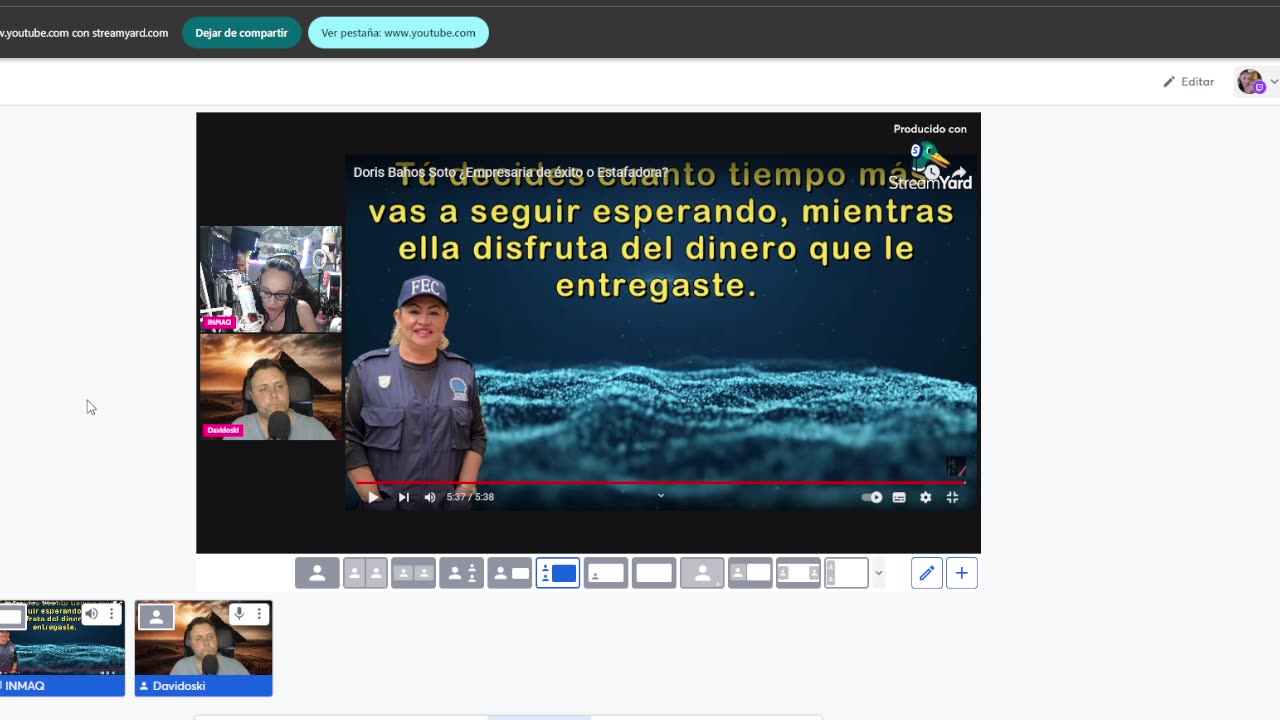Screen dimensions: 1280x720
Task: Toggle subtitles in the YouTube player
Action: [899, 497]
